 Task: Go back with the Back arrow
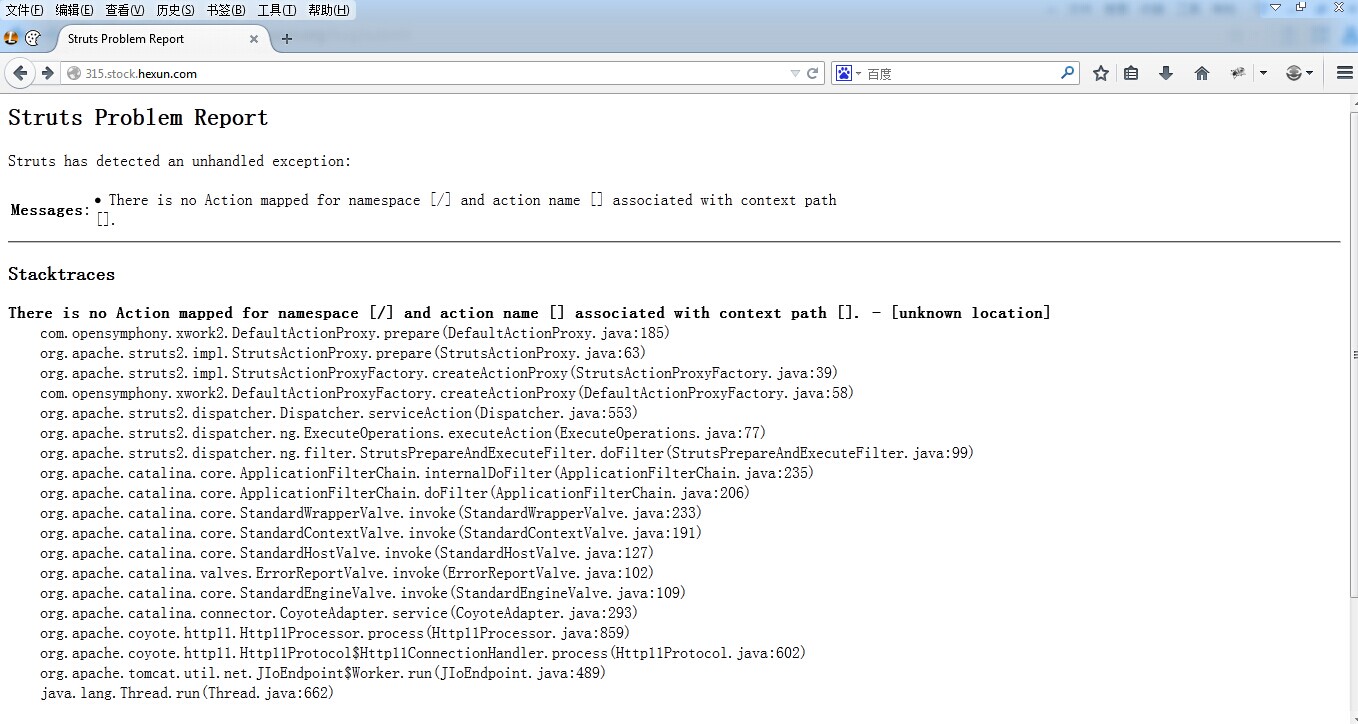point(20,73)
